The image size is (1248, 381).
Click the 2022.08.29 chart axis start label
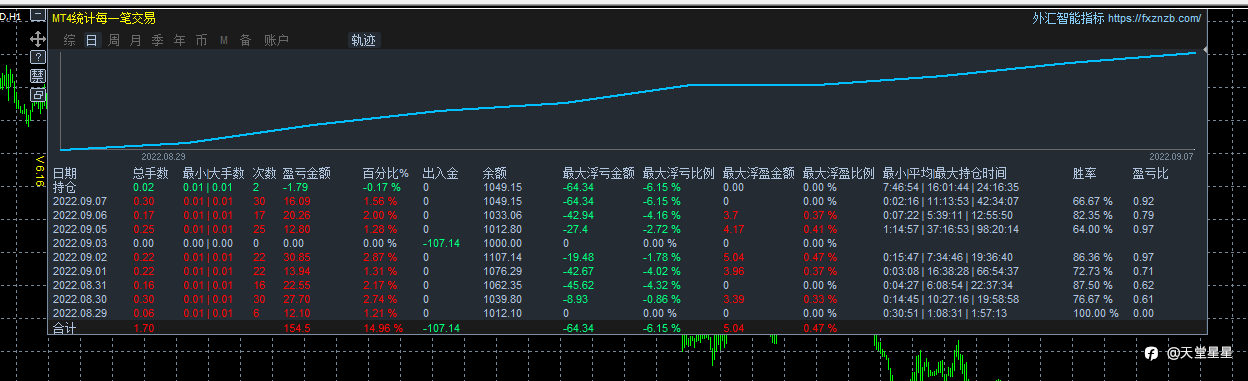tap(163, 156)
